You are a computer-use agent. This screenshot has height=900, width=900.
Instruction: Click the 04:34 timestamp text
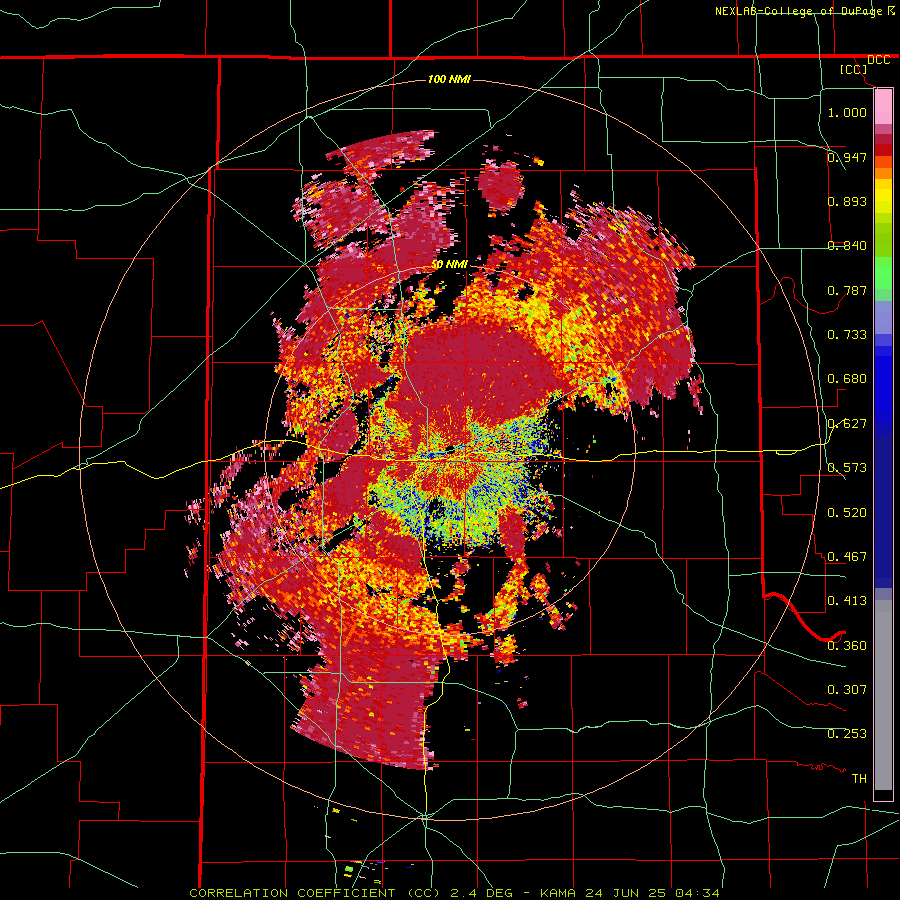(x=697, y=893)
